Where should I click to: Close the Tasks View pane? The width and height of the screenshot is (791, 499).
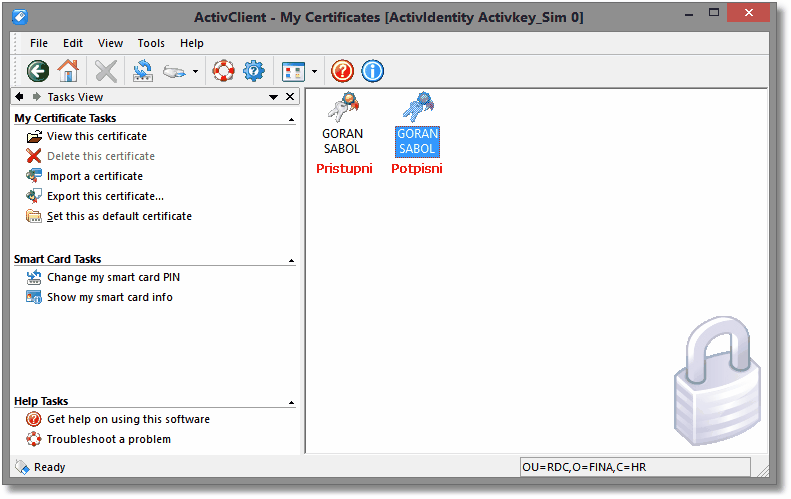pyautogui.click(x=290, y=96)
